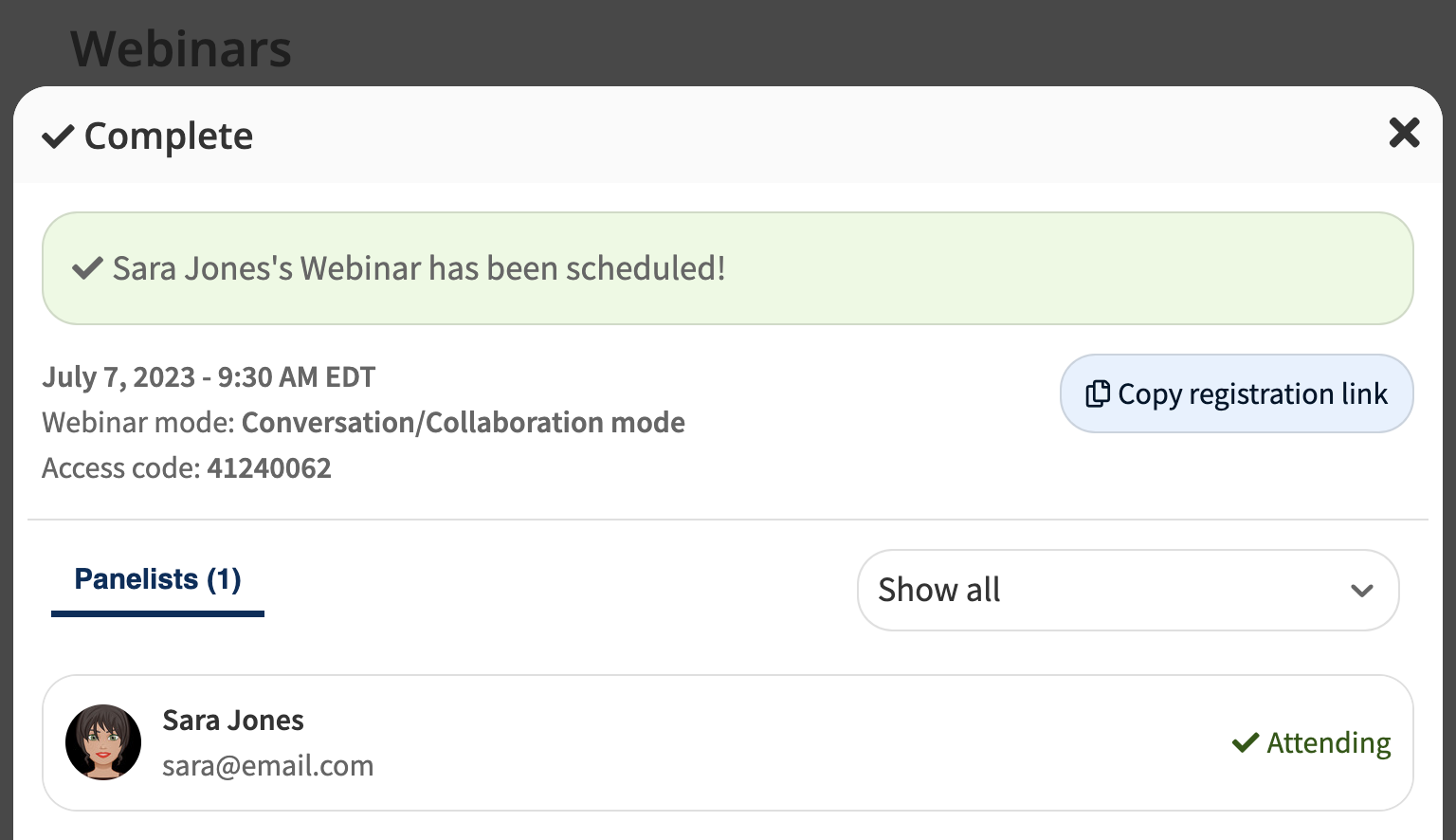
Task: Click the sara@email.com email address
Action: 268,766
